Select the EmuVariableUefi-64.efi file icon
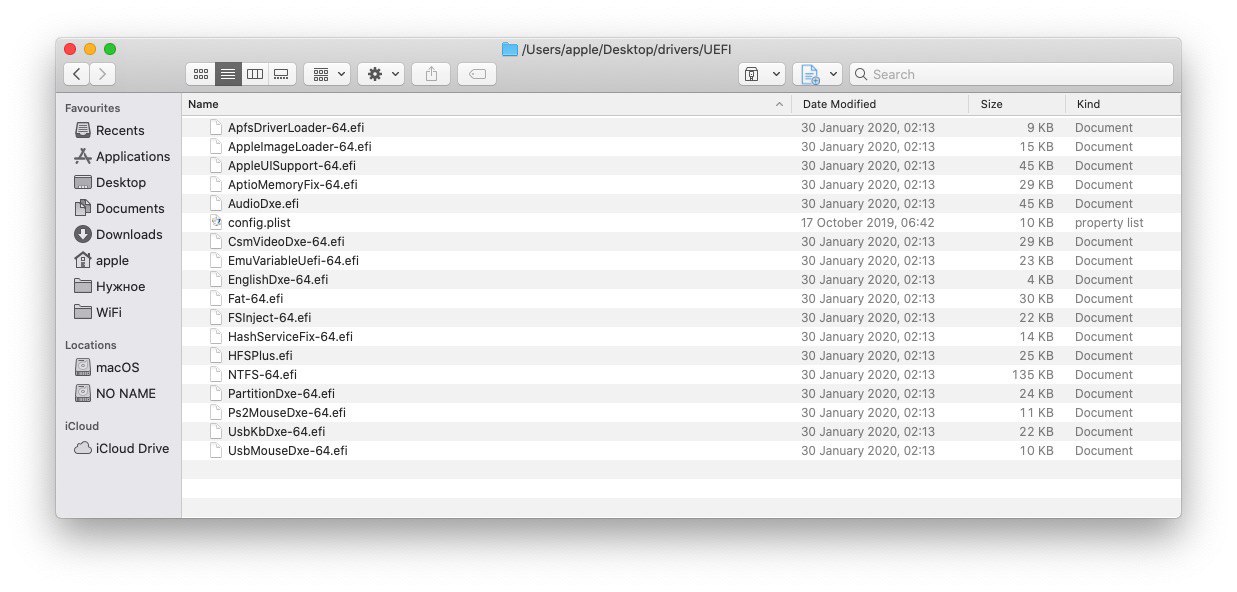The image size is (1237, 592). tap(215, 261)
